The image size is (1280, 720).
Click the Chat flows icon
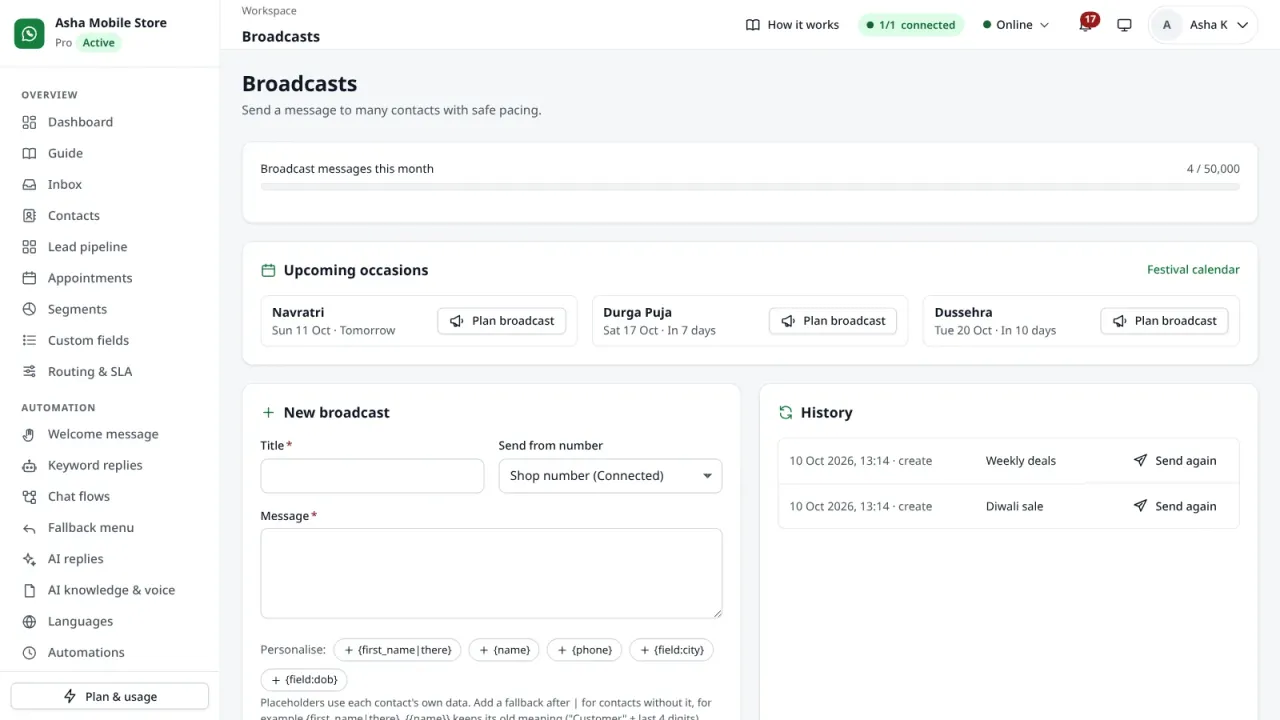(29, 496)
